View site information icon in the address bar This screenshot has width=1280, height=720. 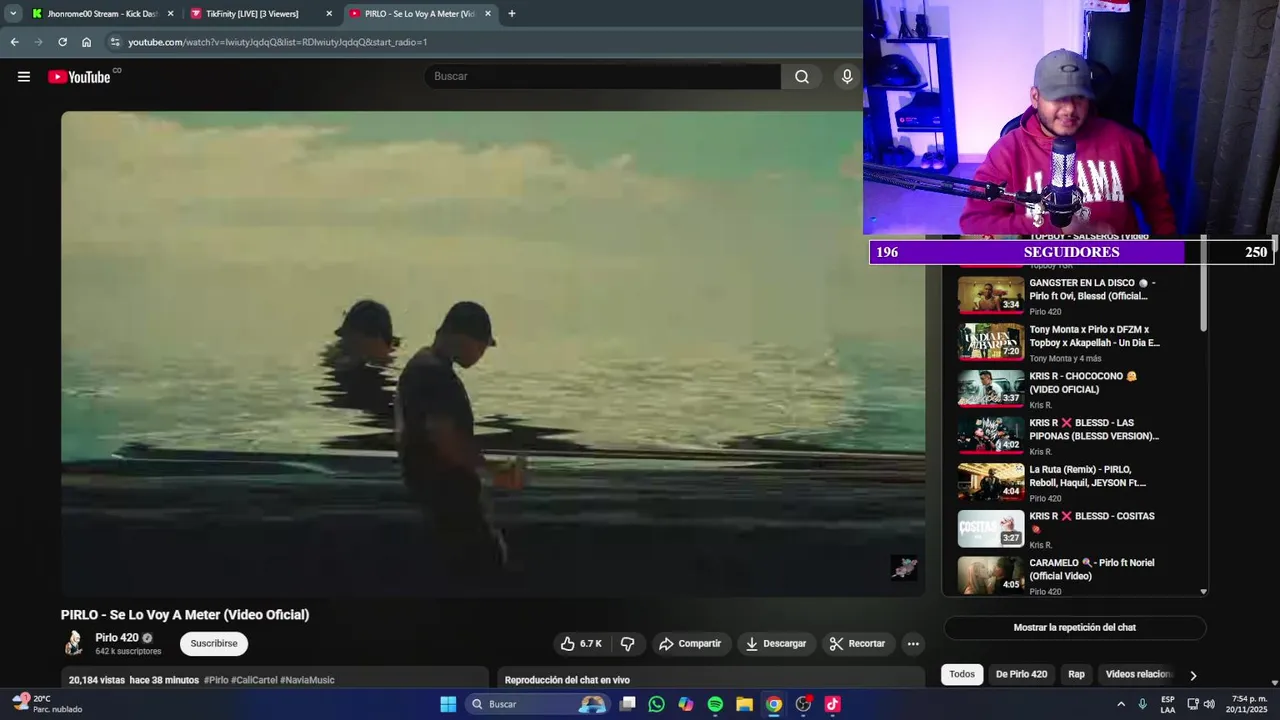coord(115,42)
